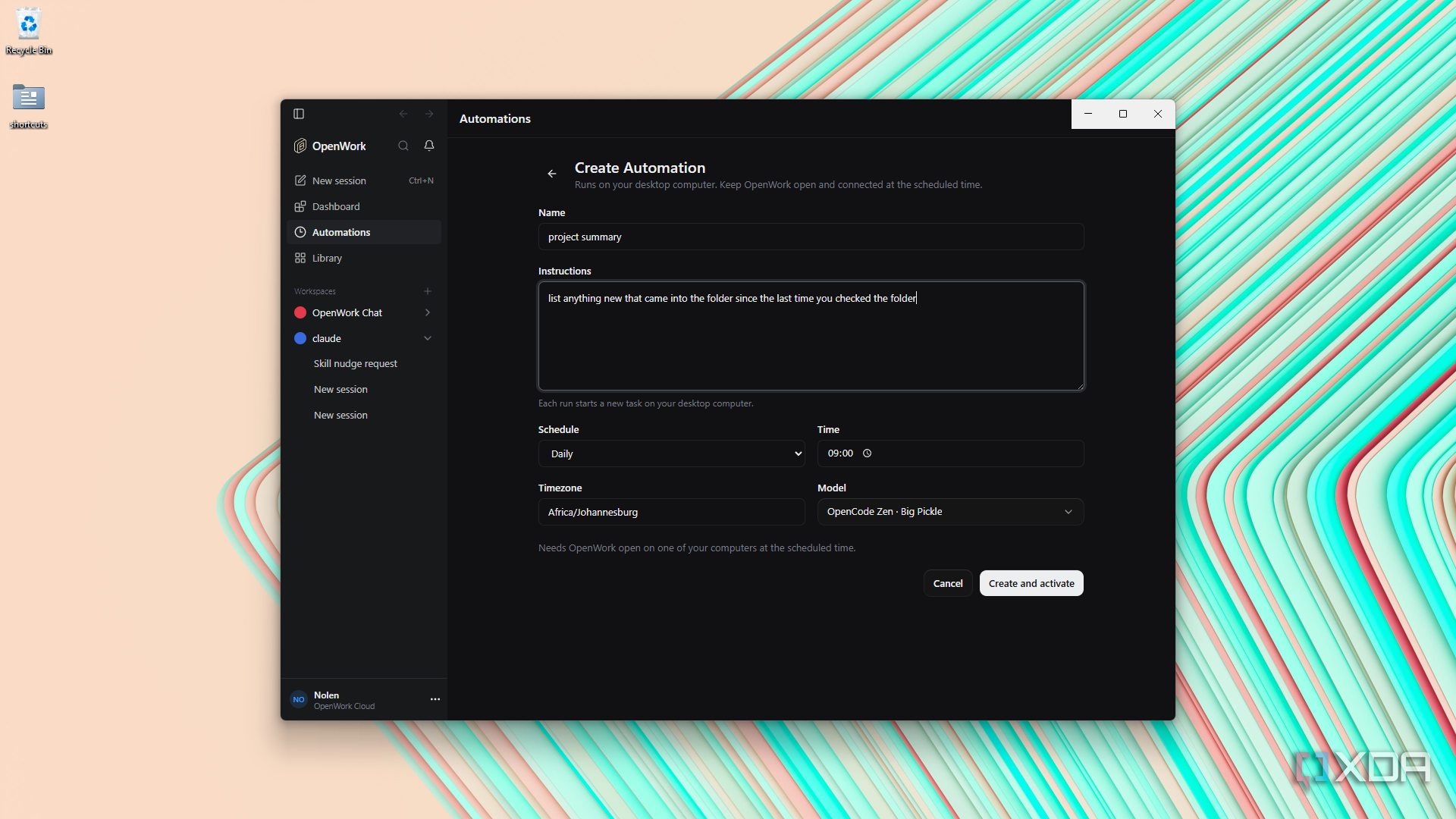This screenshot has height=819, width=1456.
Task: Open time picker clock icon
Action: 868,453
